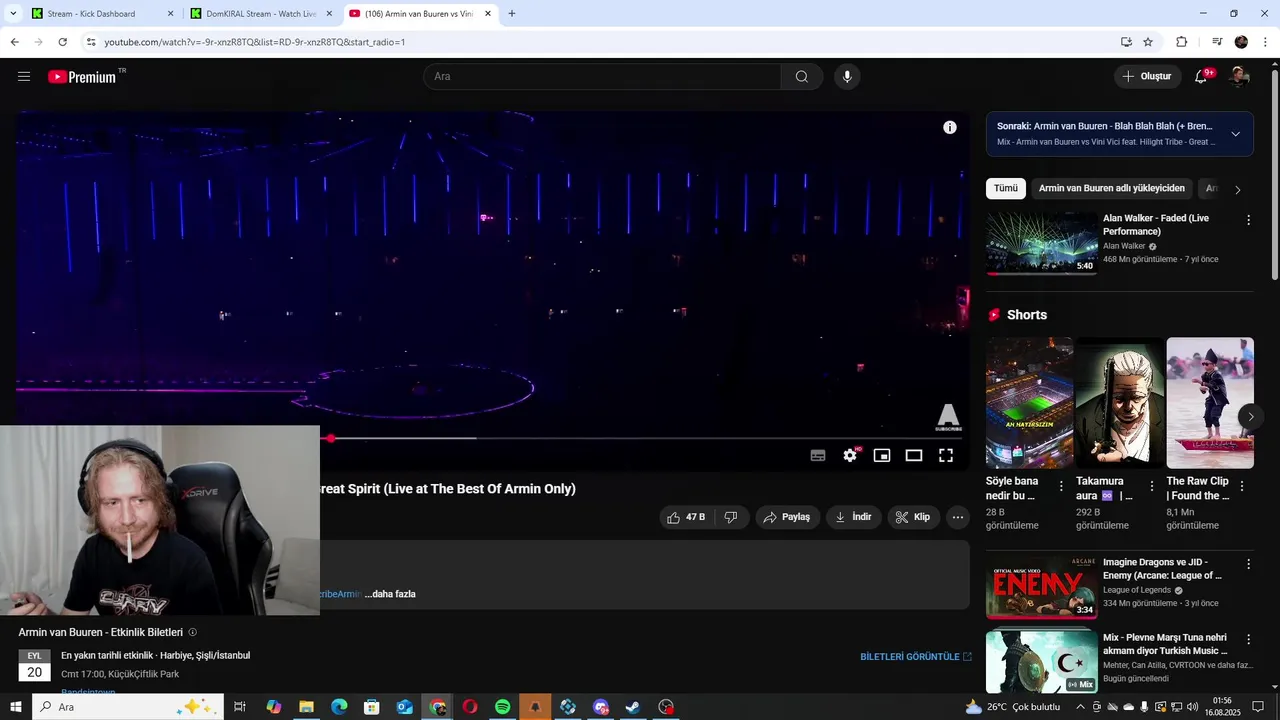Bookmark this page with star icon
Image resolution: width=1280 pixels, height=720 pixels.
[x=1148, y=42]
